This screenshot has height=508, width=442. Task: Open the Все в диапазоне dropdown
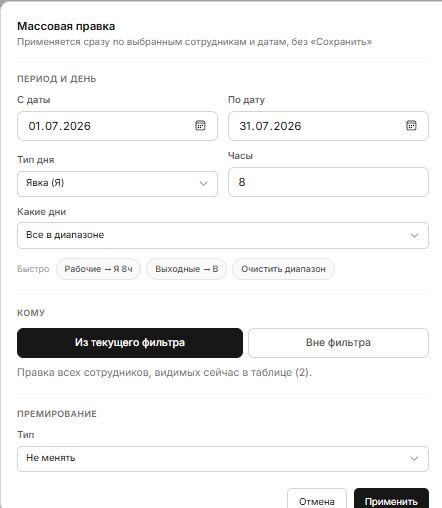pos(223,235)
